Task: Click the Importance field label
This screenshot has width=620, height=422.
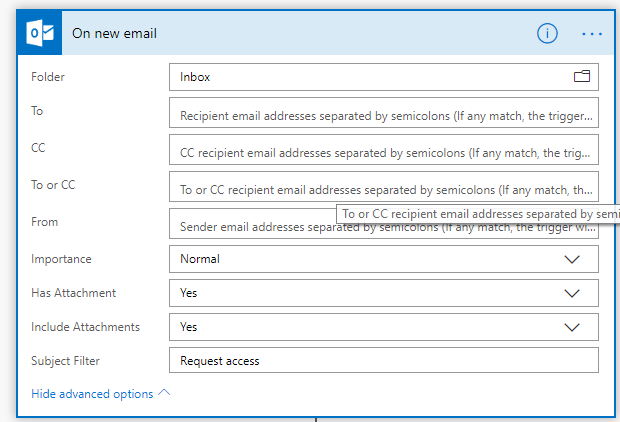Action: point(61,259)
